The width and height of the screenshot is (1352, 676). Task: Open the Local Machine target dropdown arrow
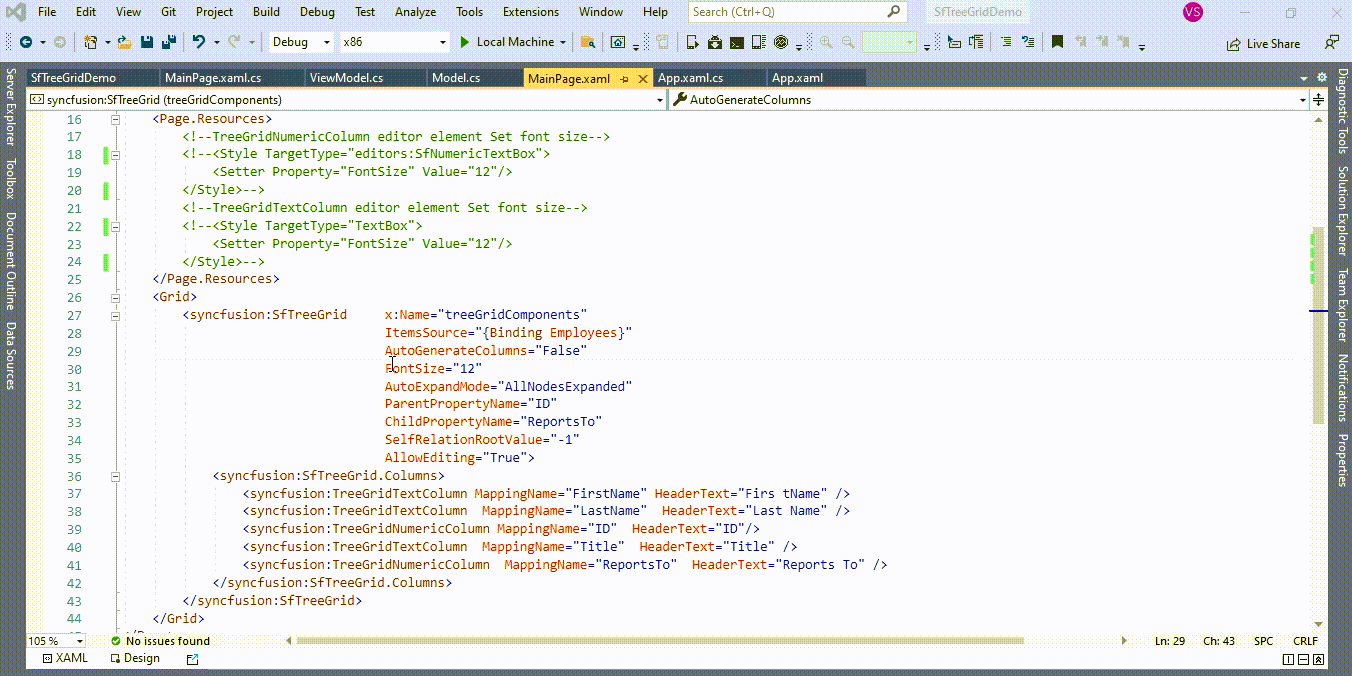[x=563, y=42]
